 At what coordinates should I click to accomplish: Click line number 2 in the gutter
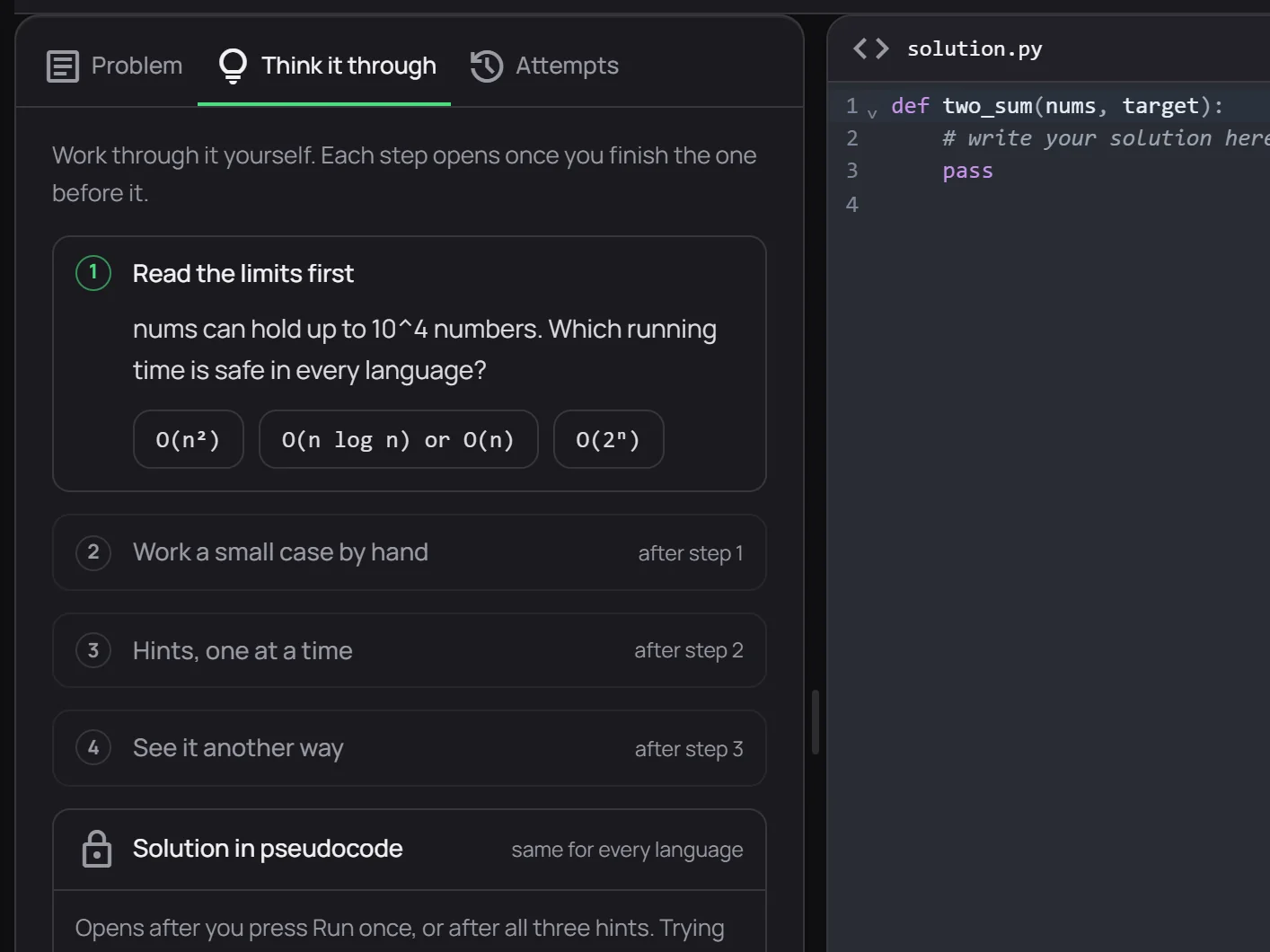(x=852, y=138)
